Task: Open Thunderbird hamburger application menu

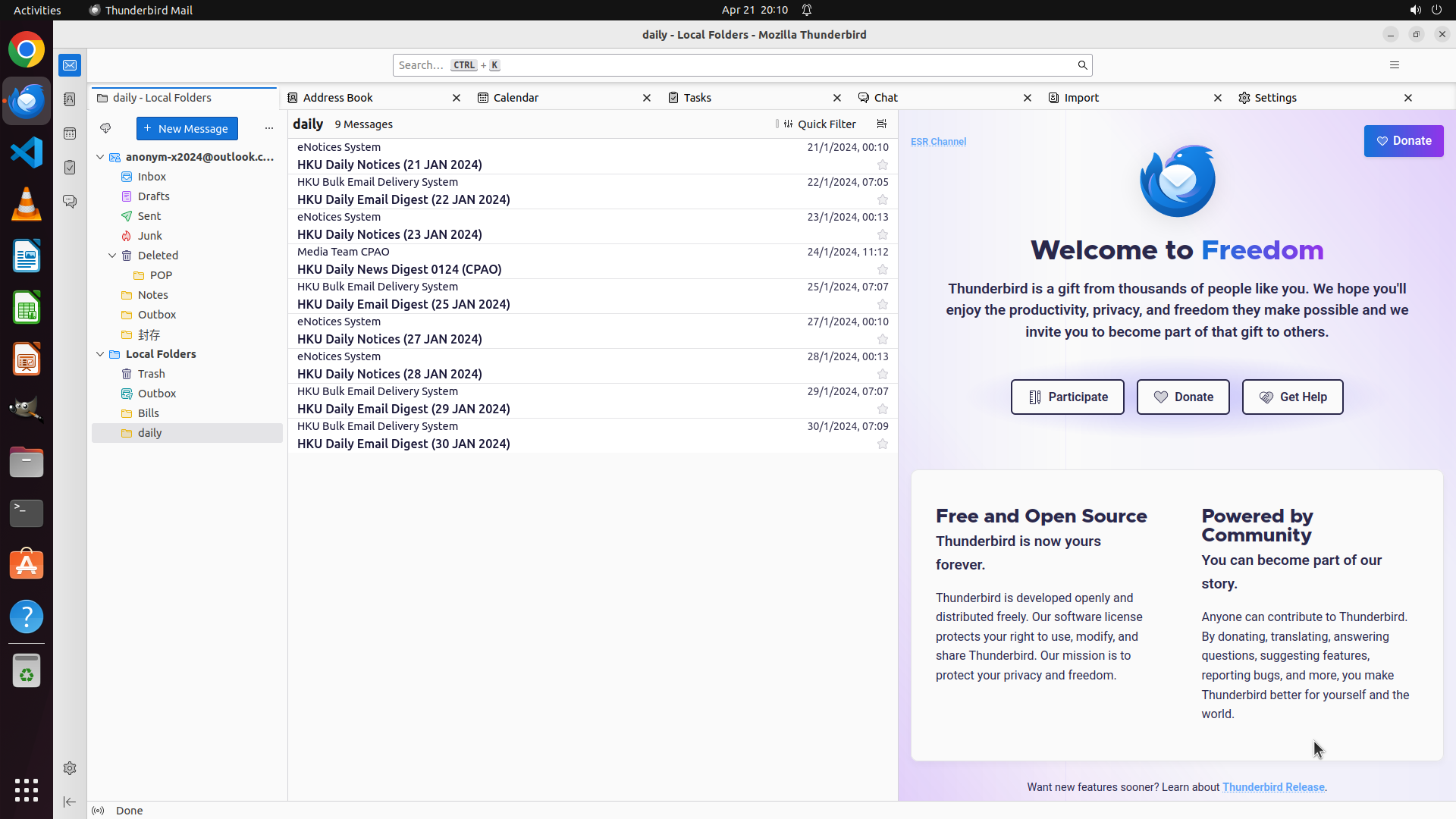Action: coord(1394,65)
